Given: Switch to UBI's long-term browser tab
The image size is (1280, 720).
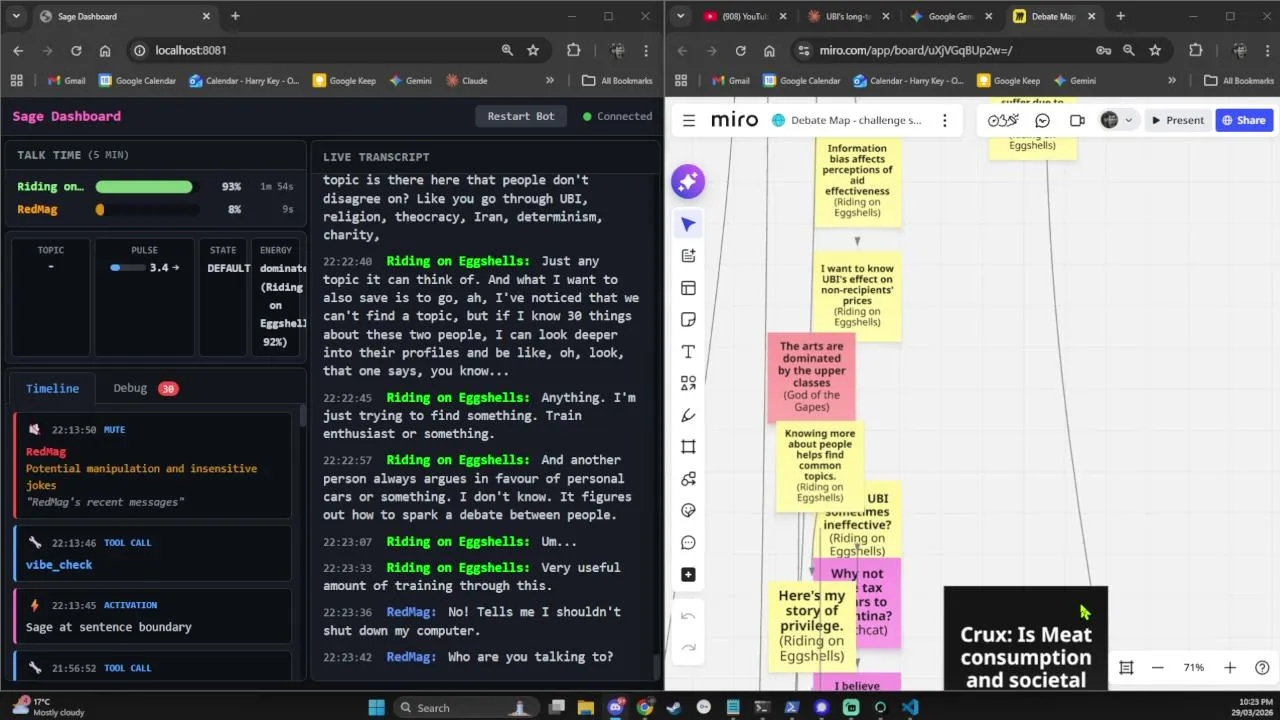Looking at the screenshot, I should (x=846, y=16).
